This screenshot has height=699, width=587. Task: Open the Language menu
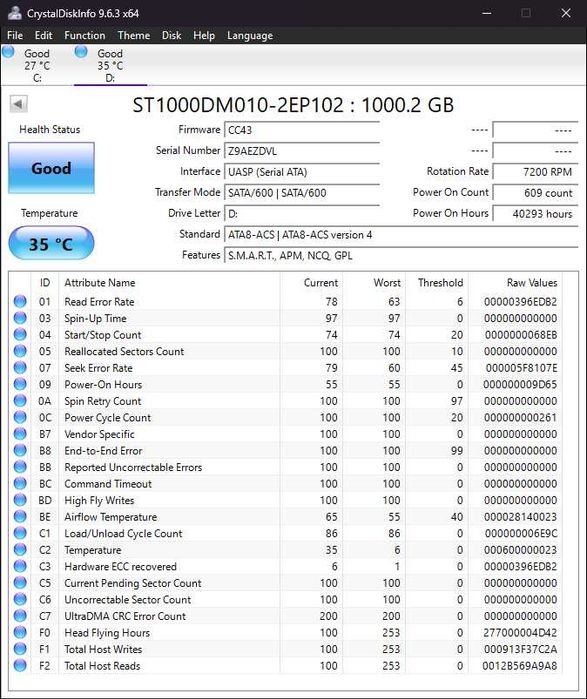[x=250, y=35]
